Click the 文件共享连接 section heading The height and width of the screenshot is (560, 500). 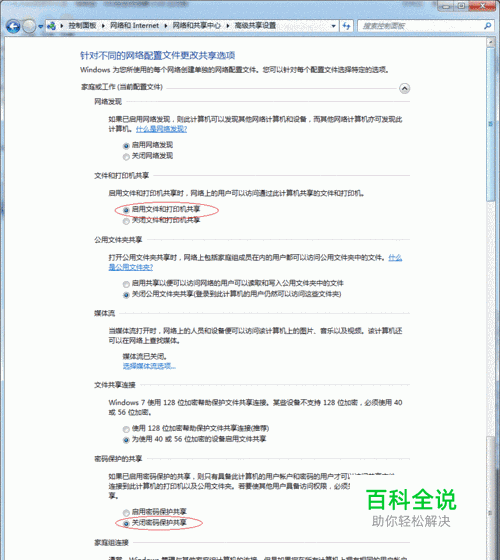115,385
